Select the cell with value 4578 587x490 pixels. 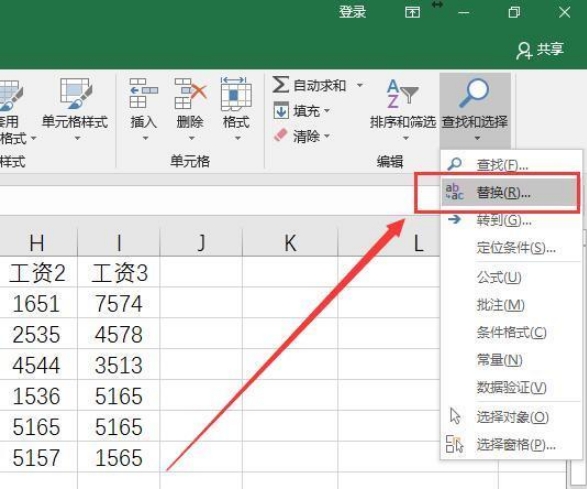coord(119,334)
